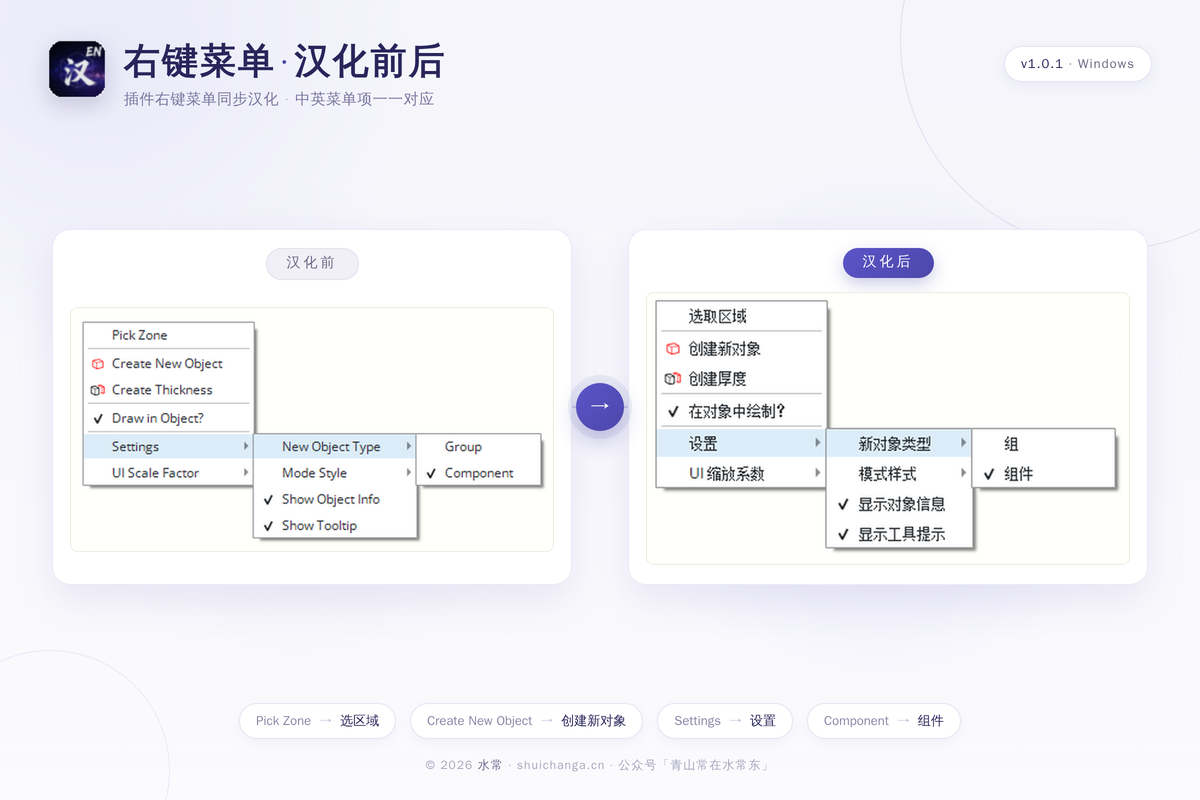
Task: Open the shuichanga.cn footer link
Action: 560,765
